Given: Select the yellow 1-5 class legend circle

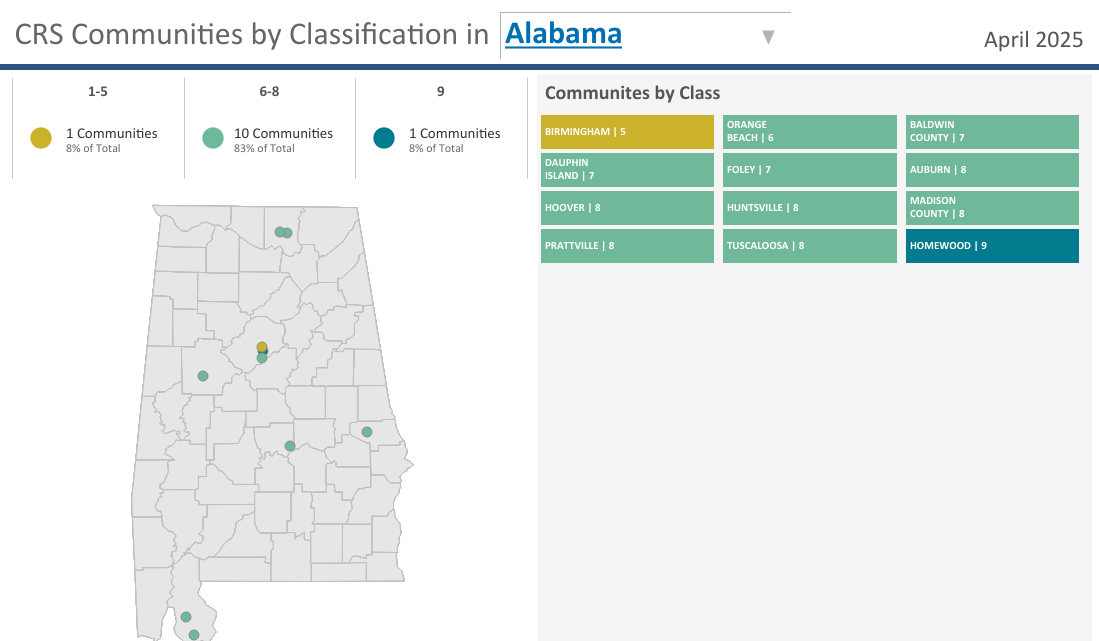Looking at the screenshot, I should [x=41, y=138].
